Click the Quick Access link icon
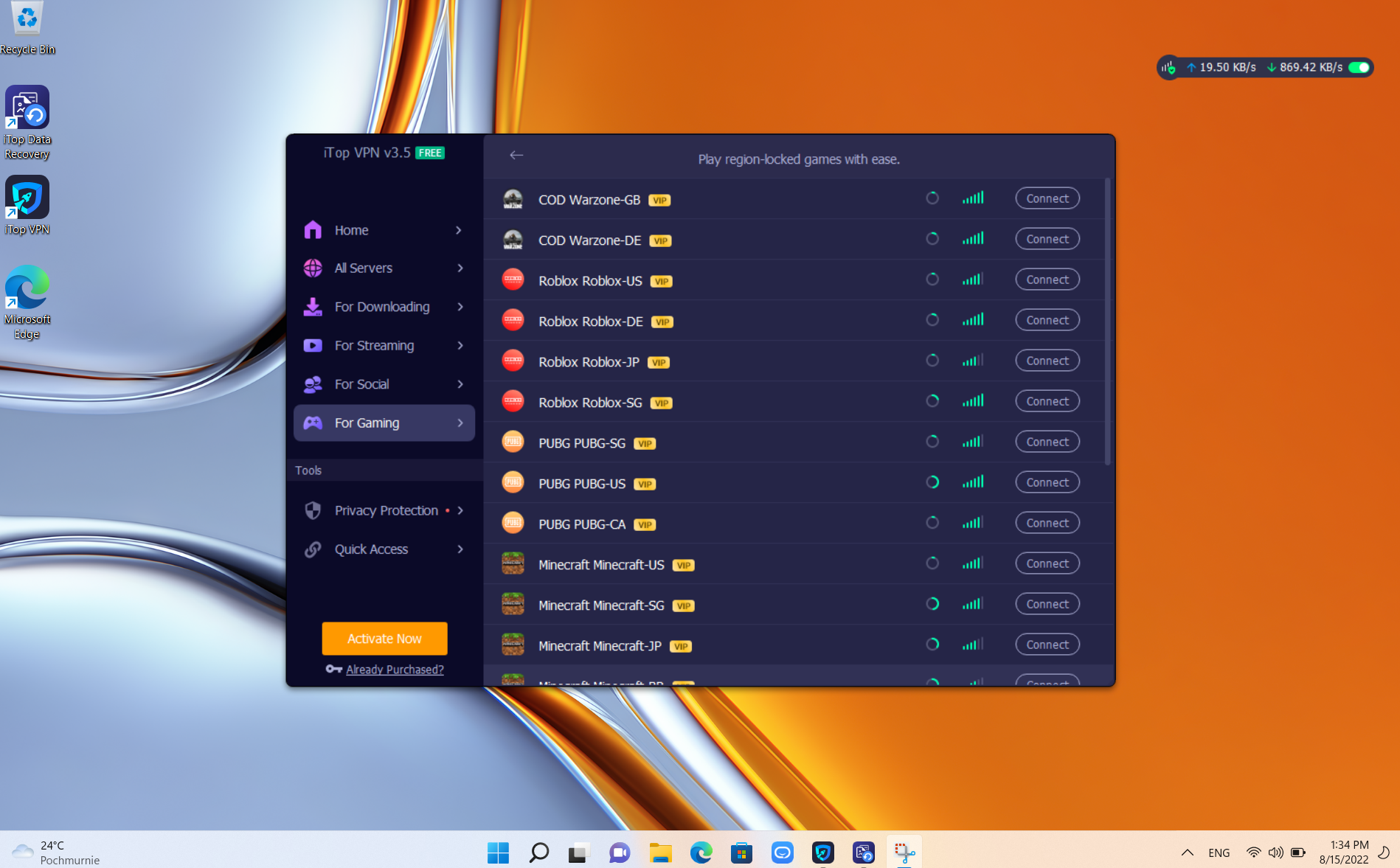The width and height of the screenshot is (1400, 868). [313, 549]
